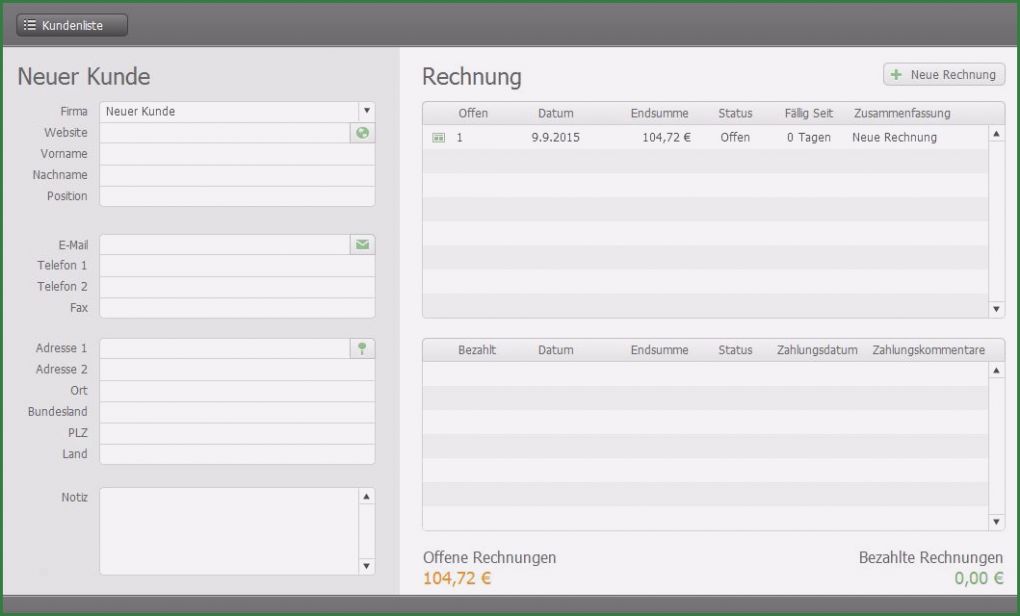This screenshot has height=616, width=1020.
Task: Click the list icon on Kundenliste button
Action: coord(30,25)
